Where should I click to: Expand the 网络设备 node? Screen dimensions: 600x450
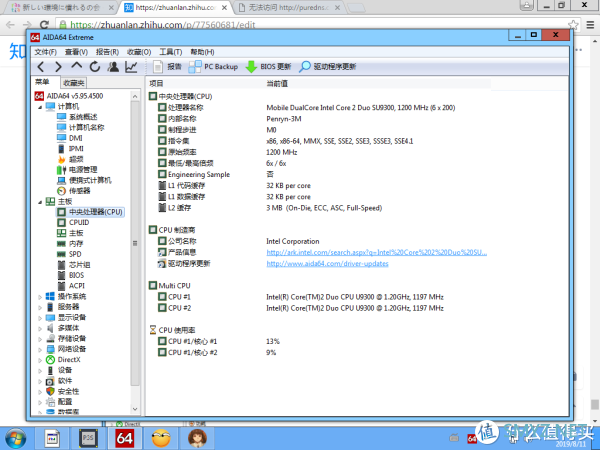[40, 349]
